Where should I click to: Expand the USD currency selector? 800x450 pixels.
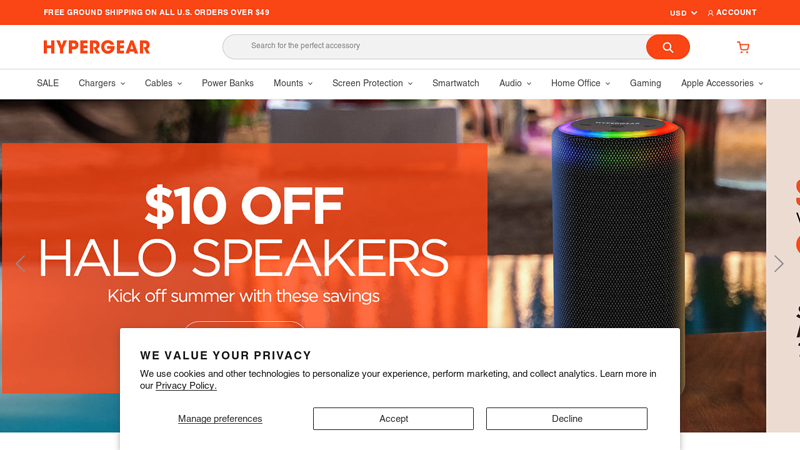[x=683, y=13]
